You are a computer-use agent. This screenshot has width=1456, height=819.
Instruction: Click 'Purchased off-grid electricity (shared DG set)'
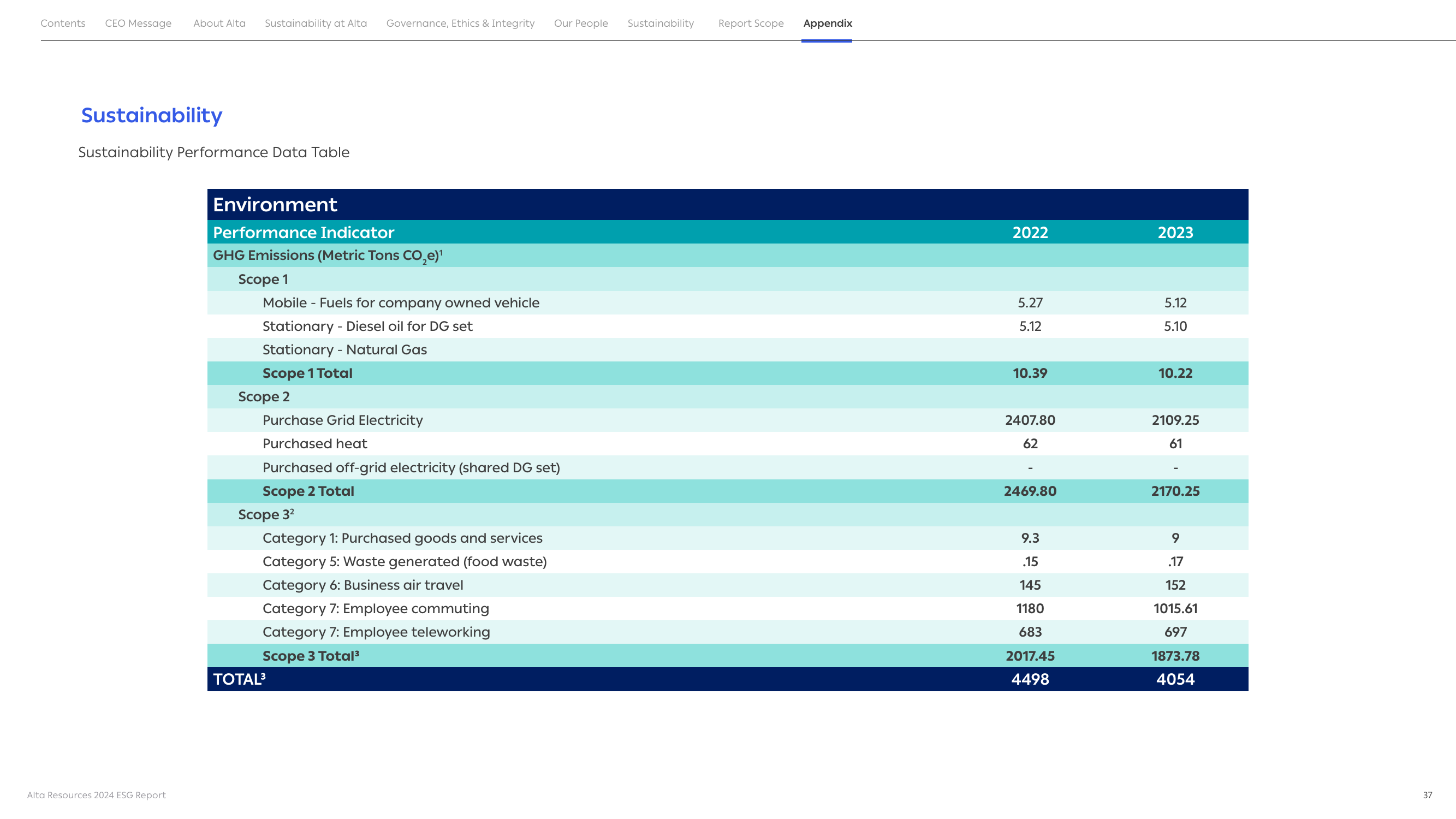click(x=412, y=468)
